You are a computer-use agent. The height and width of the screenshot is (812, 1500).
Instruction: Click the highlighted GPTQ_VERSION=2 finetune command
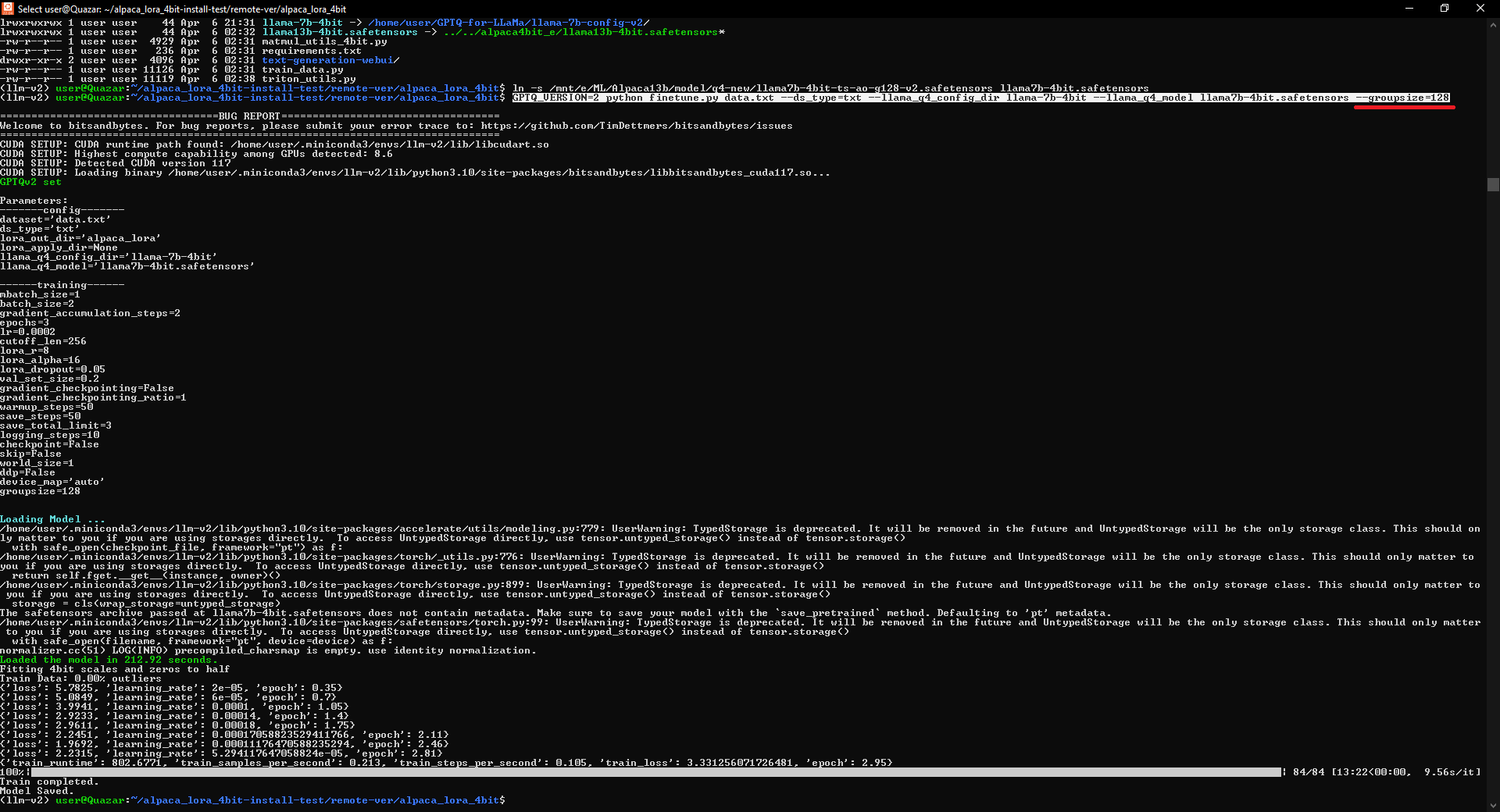pyautogui.click(x=980, y=98)
